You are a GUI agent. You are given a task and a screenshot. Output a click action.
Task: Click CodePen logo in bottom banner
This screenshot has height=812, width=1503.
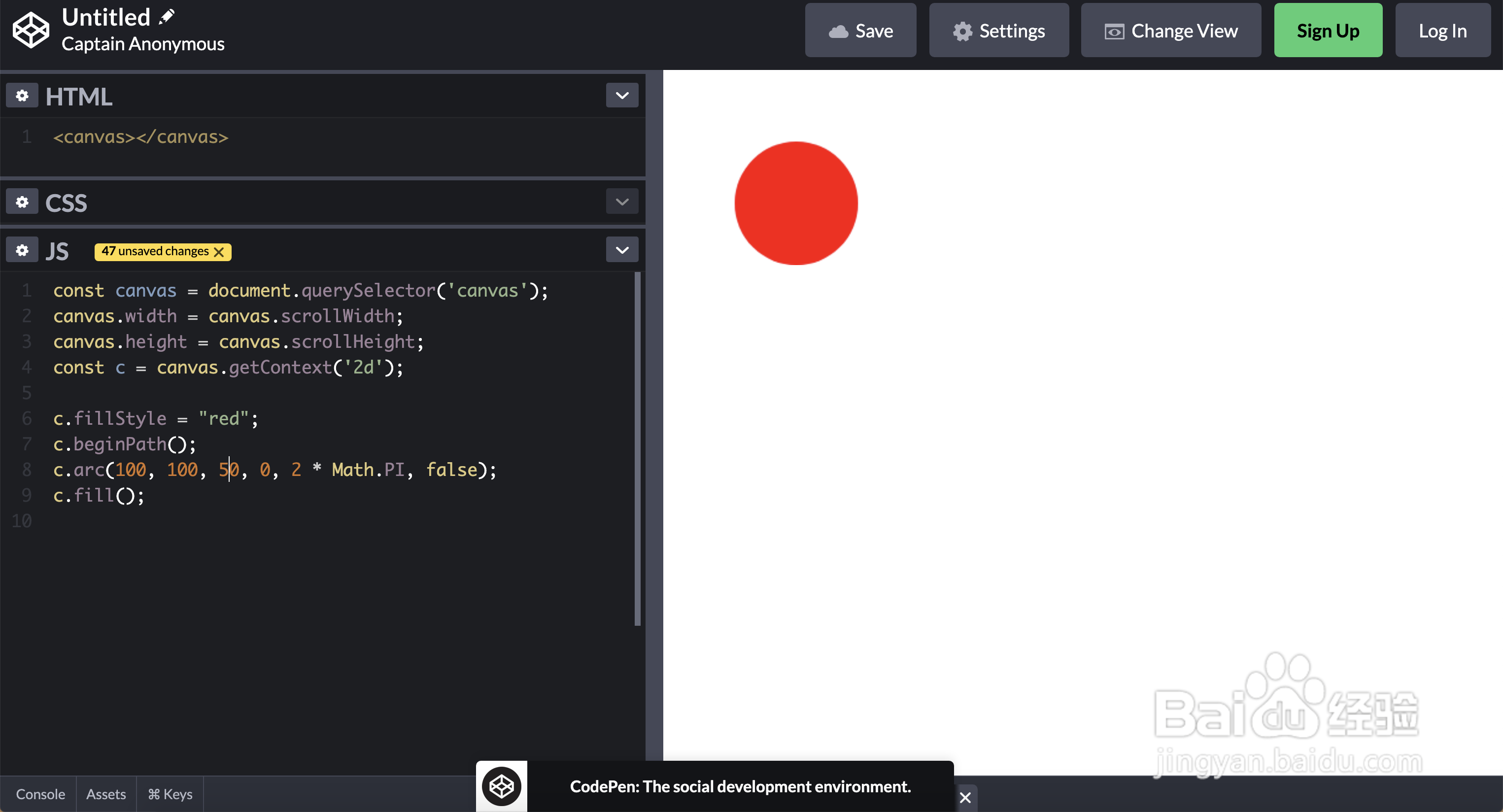tap(501, 786)
